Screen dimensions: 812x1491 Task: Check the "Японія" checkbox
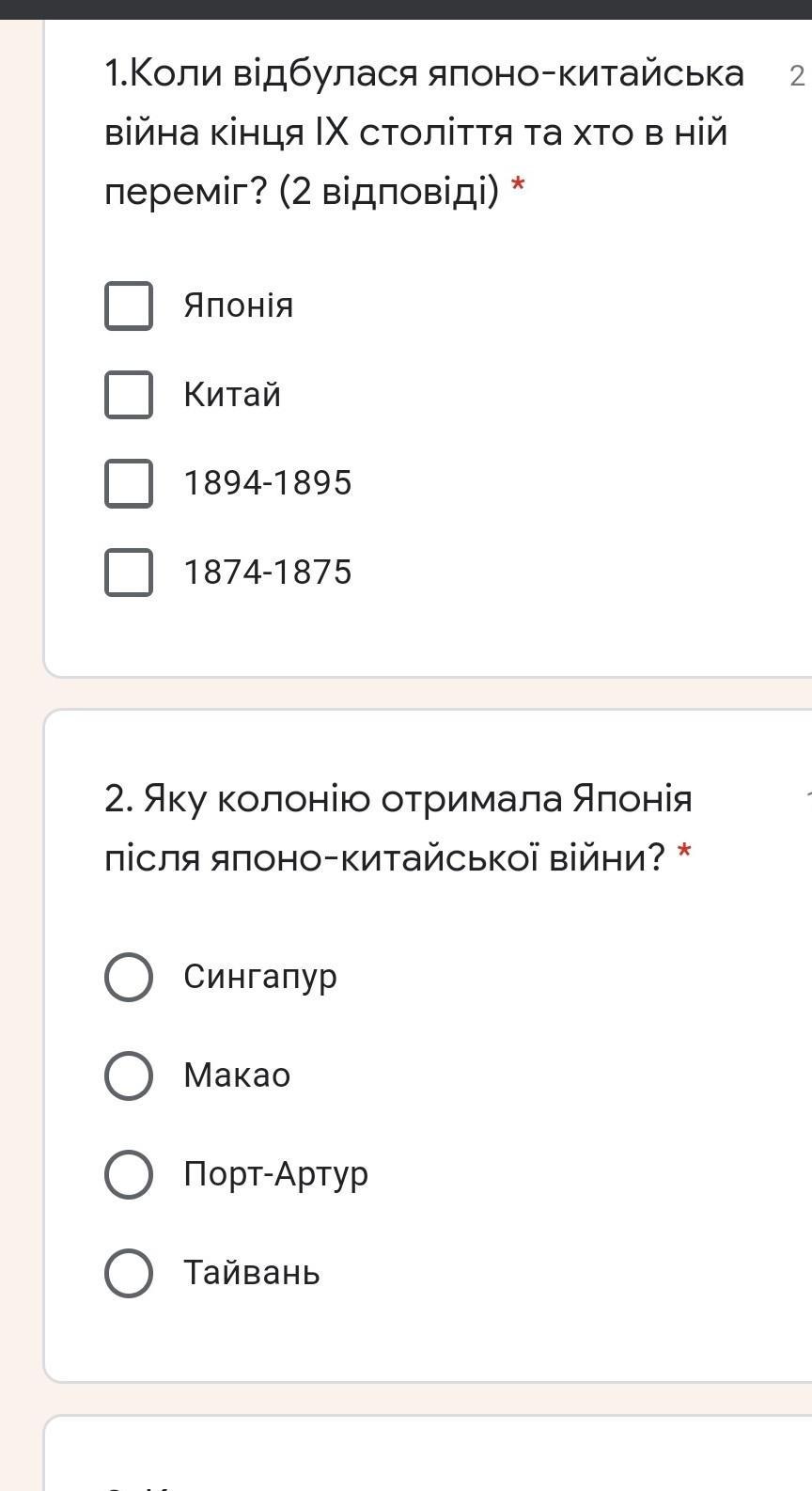(x=129, y=306)
